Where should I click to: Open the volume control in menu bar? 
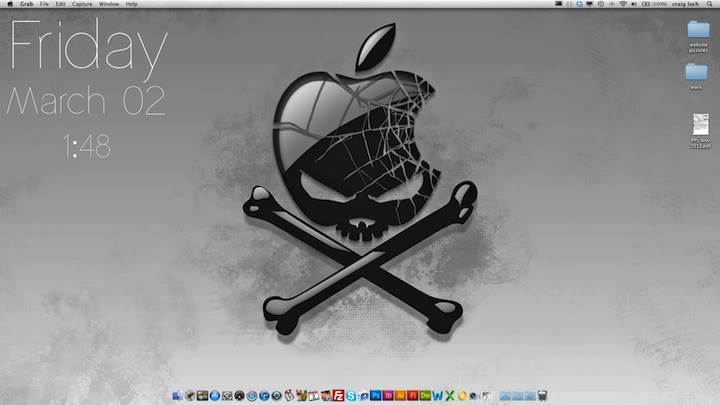pyautogui.click(x=634, y=4)
